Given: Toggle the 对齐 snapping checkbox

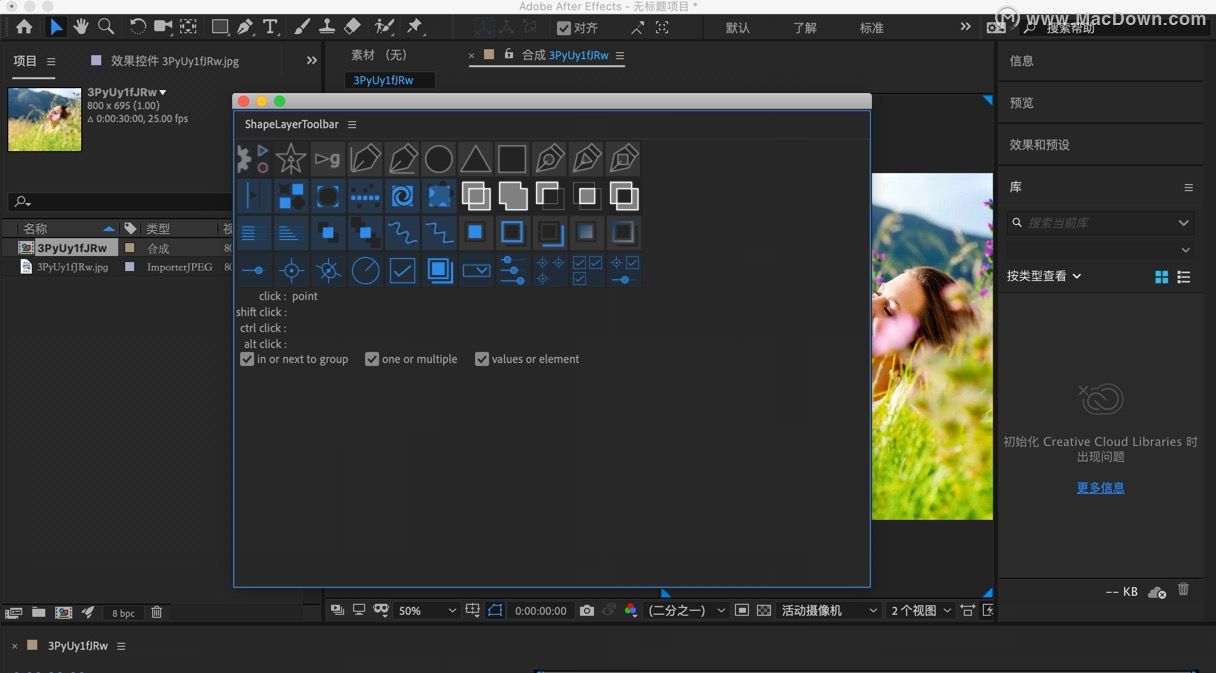Looking at the screenshot, I should (564, 28).
